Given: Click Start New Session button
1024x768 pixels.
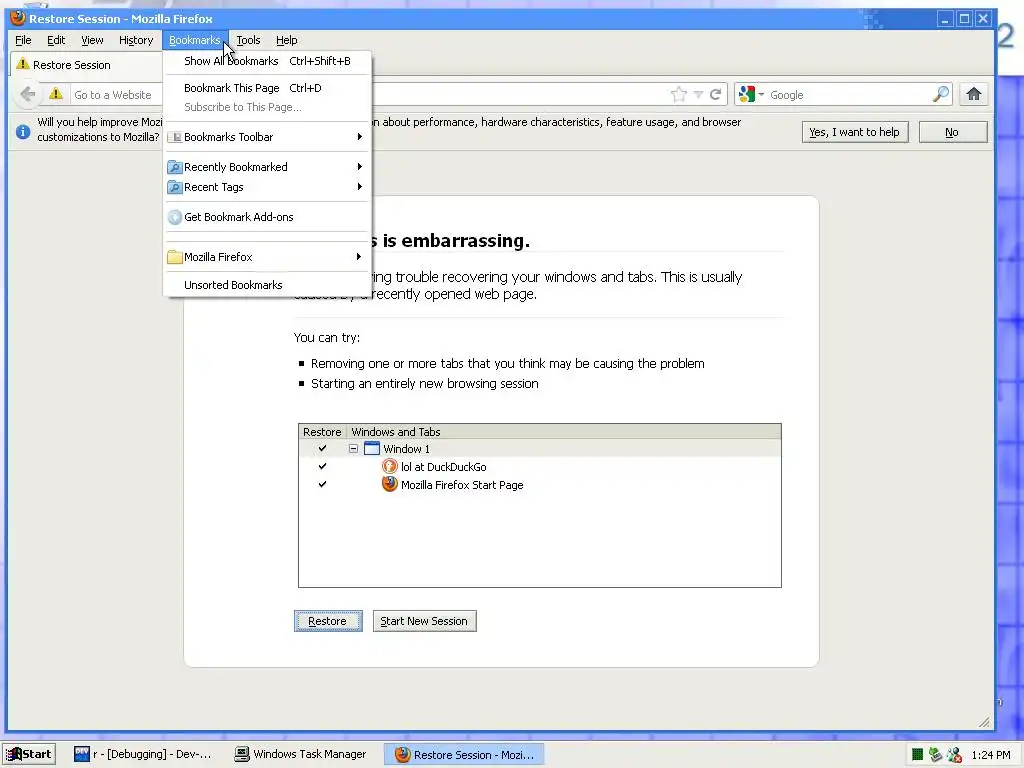Looking at the screenshot, I should [424, 621].
